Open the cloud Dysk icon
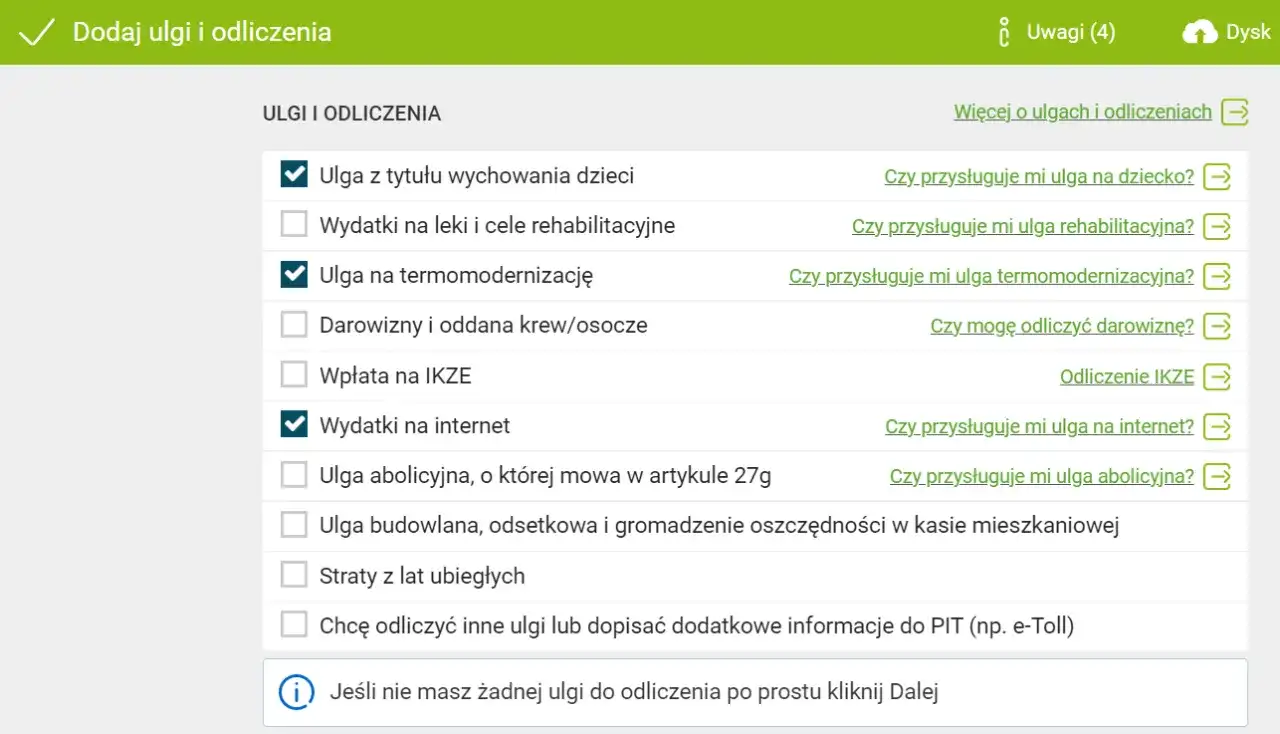Image resolution: width=1280 pixels, height=734 pixels. (x=1199, y=31)
